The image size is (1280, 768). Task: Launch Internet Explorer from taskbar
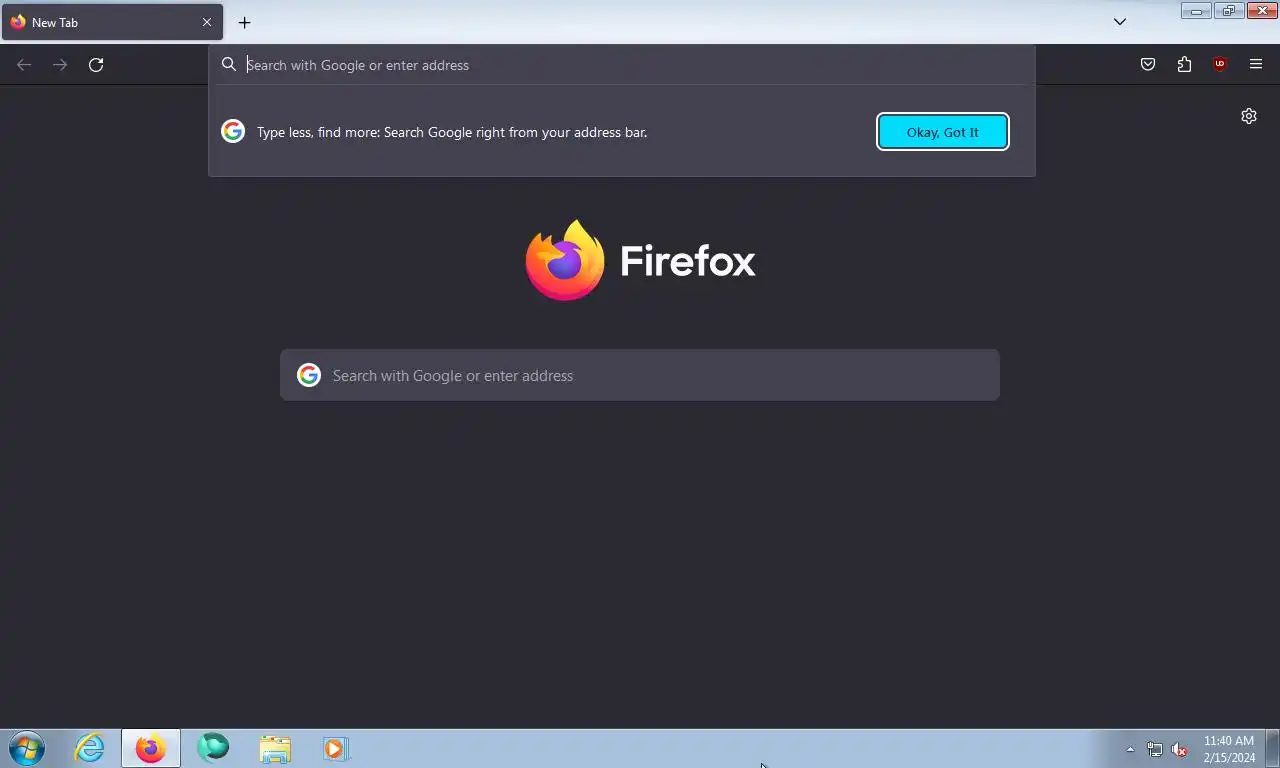click(90, 748)
